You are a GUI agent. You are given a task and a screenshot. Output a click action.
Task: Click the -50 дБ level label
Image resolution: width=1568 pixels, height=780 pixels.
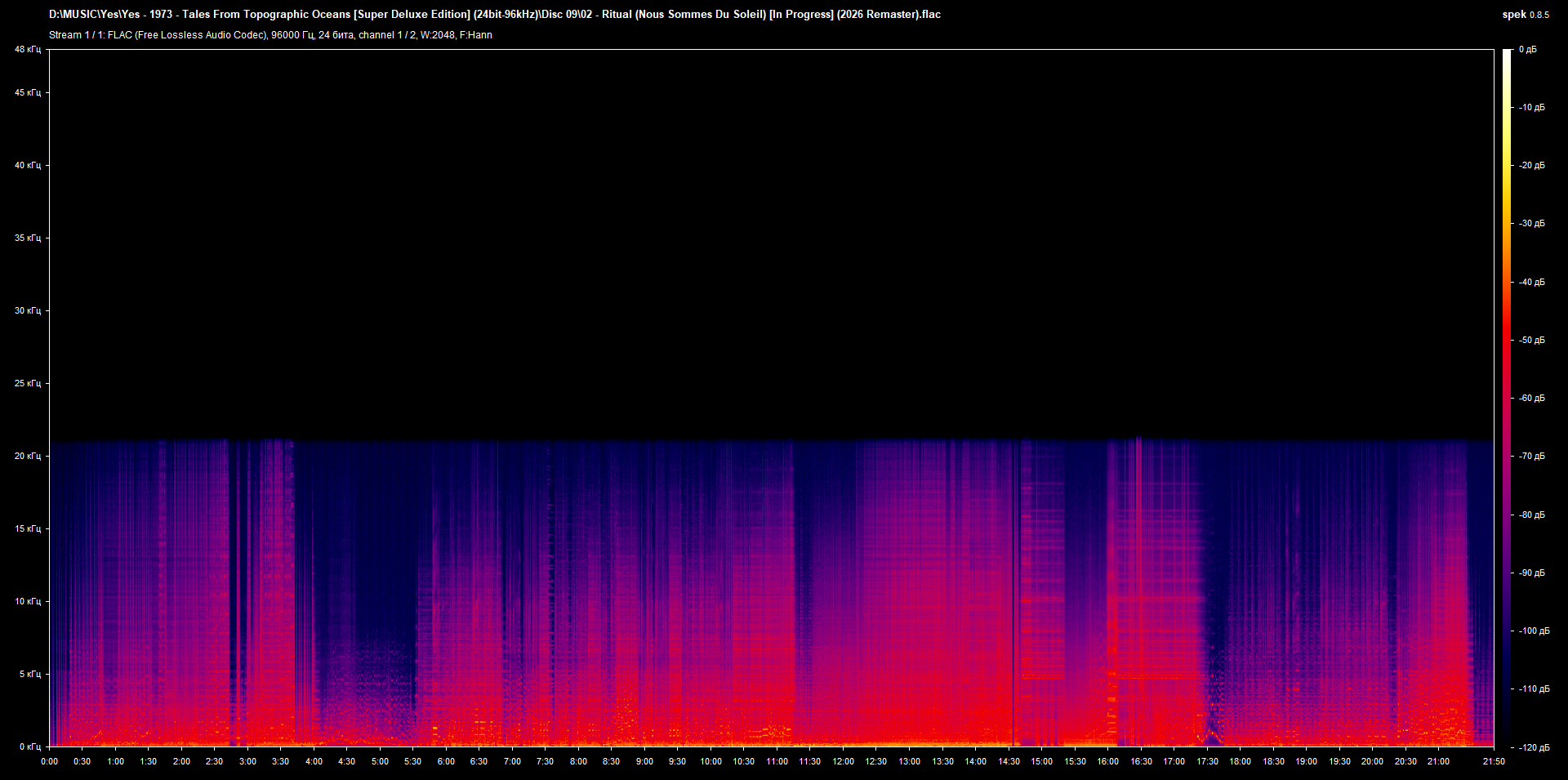(x=1532, y=341)
